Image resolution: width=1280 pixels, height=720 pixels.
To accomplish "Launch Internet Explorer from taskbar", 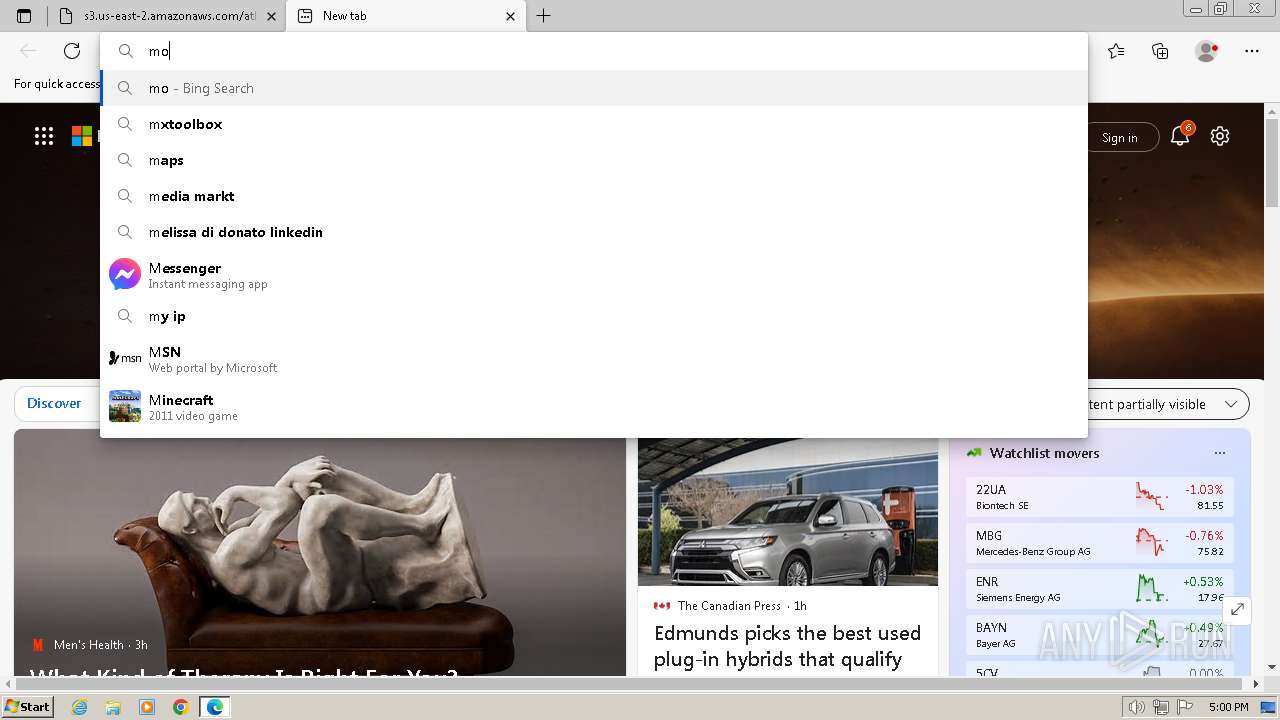I will pyautogui.click(x=79, y=707).
